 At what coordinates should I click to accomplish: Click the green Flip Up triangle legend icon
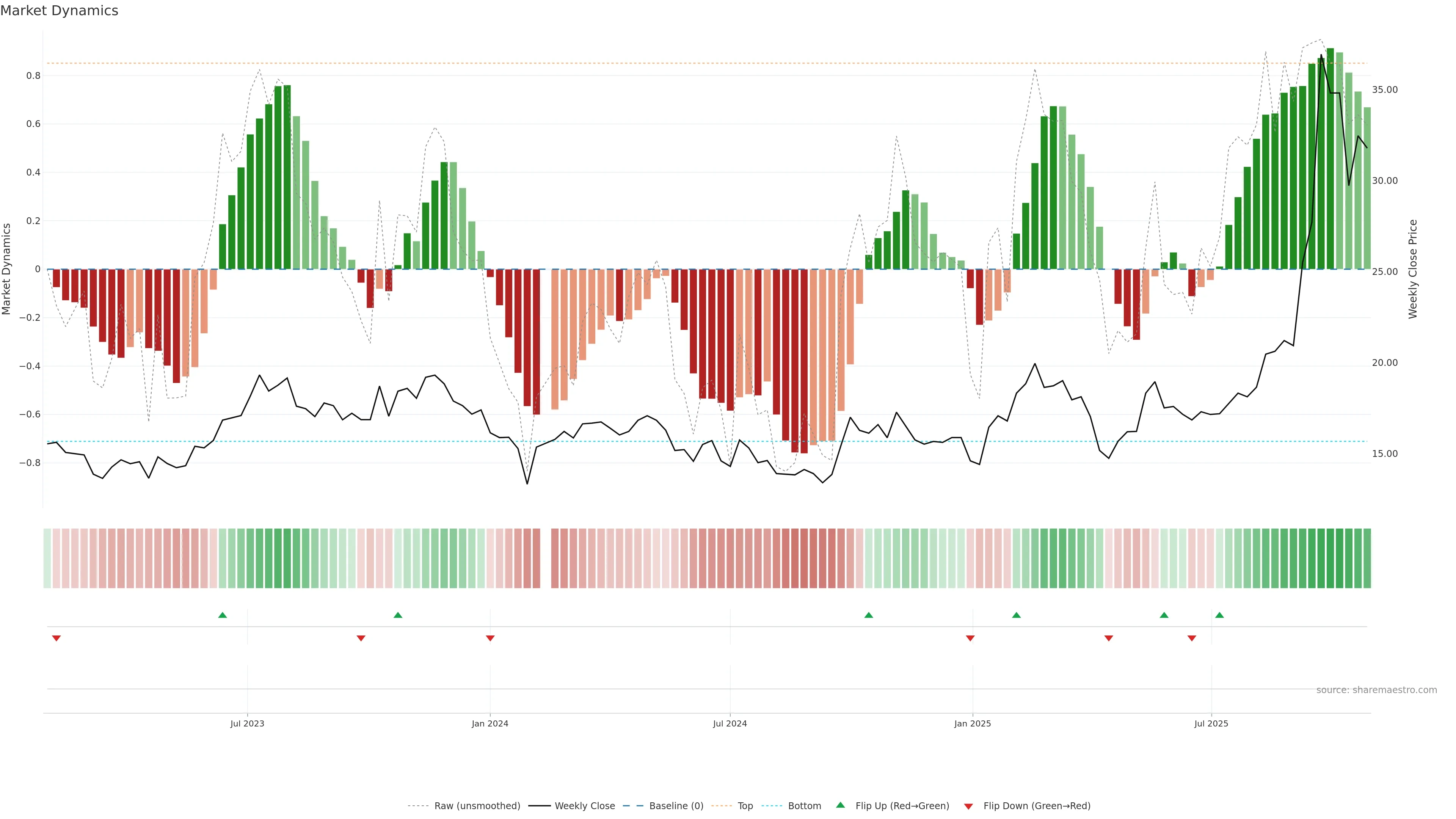(841, 805)
